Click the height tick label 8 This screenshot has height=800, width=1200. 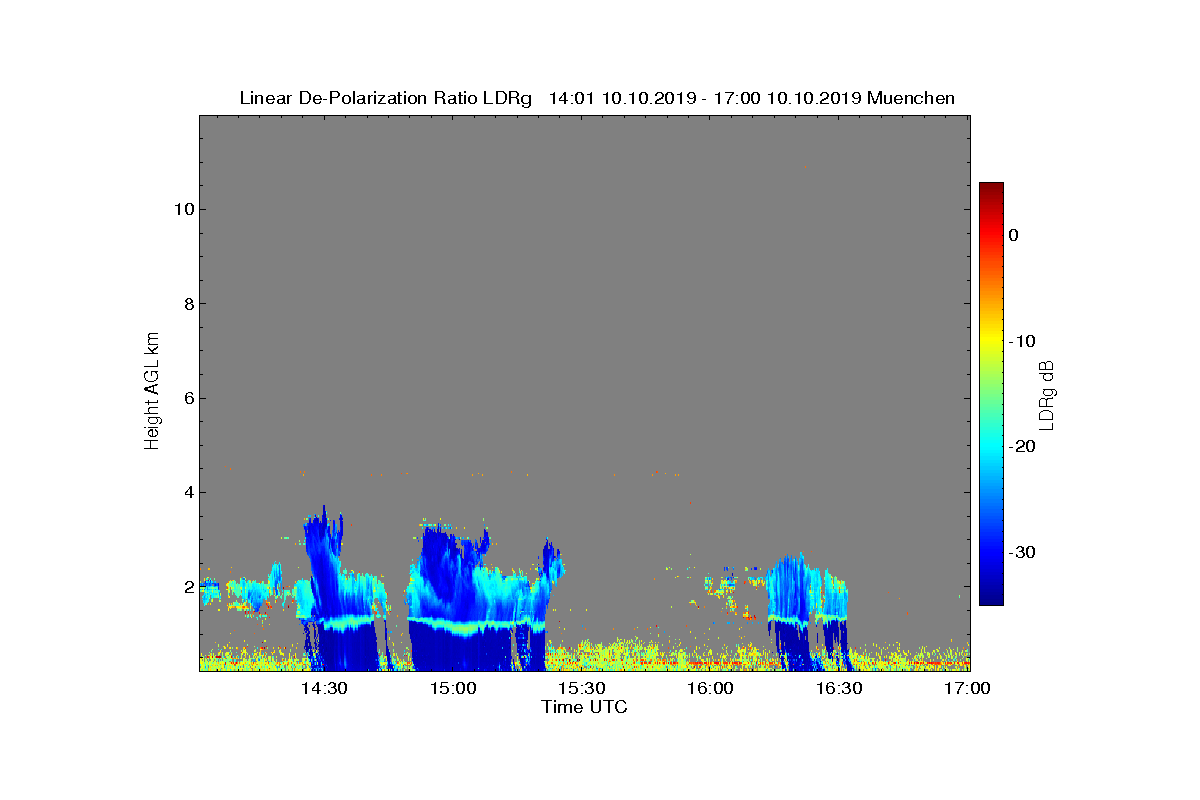[x=187, y=304]
